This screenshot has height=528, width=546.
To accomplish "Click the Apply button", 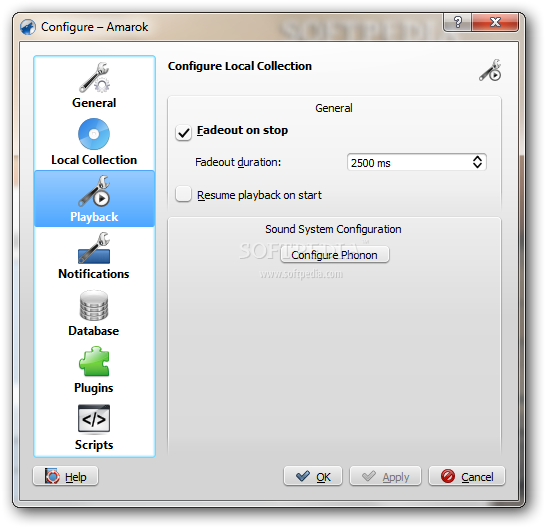I will [x=385, y=476].
